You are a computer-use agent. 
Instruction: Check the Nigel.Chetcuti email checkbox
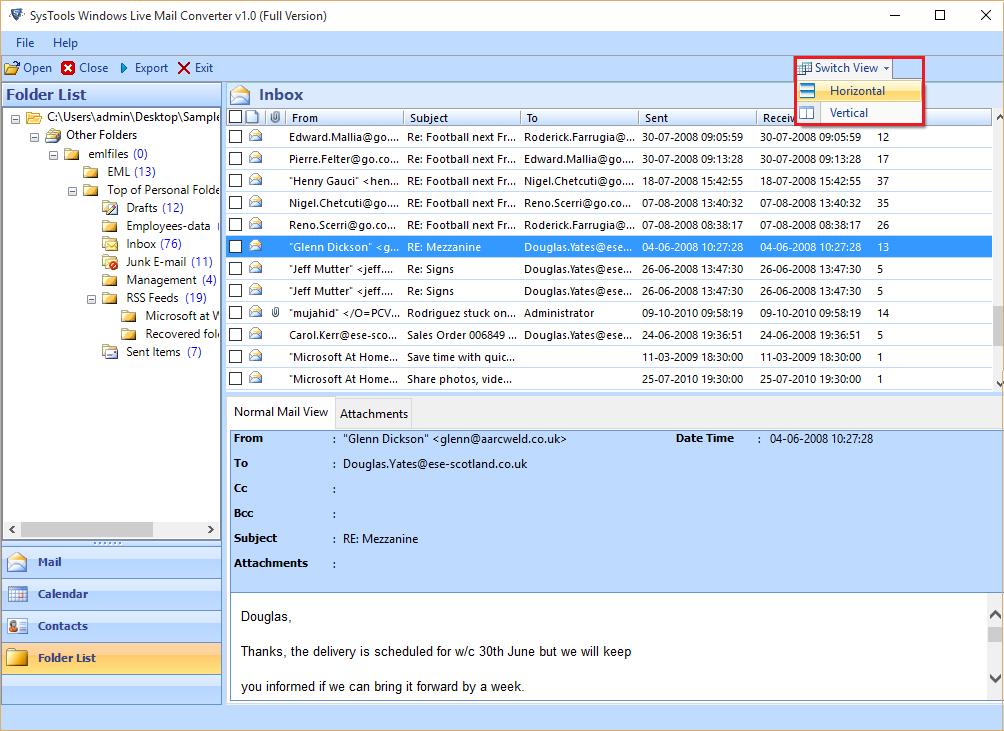point(236,202)
